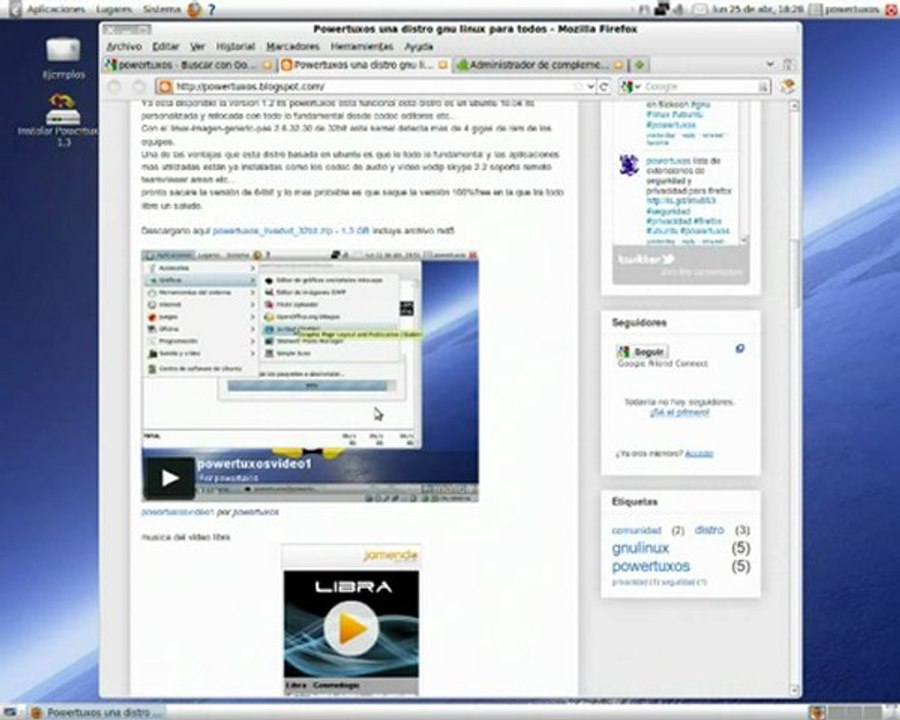This screenshot has width=900, height=720.
Task: Open the Archivo menu in Firefox
Action: 123,47
